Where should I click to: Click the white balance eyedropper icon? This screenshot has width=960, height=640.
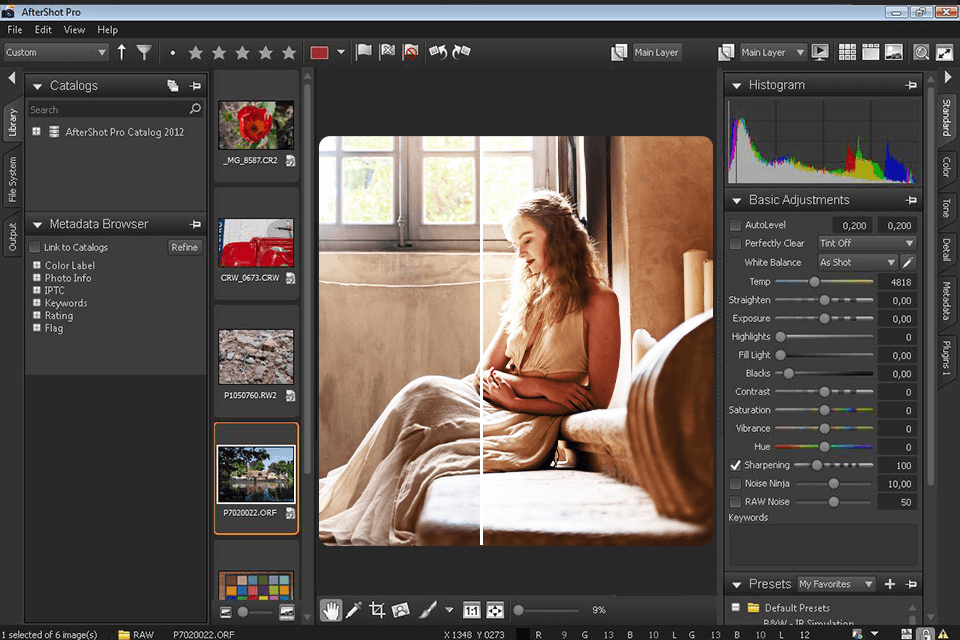coord(908,262)
